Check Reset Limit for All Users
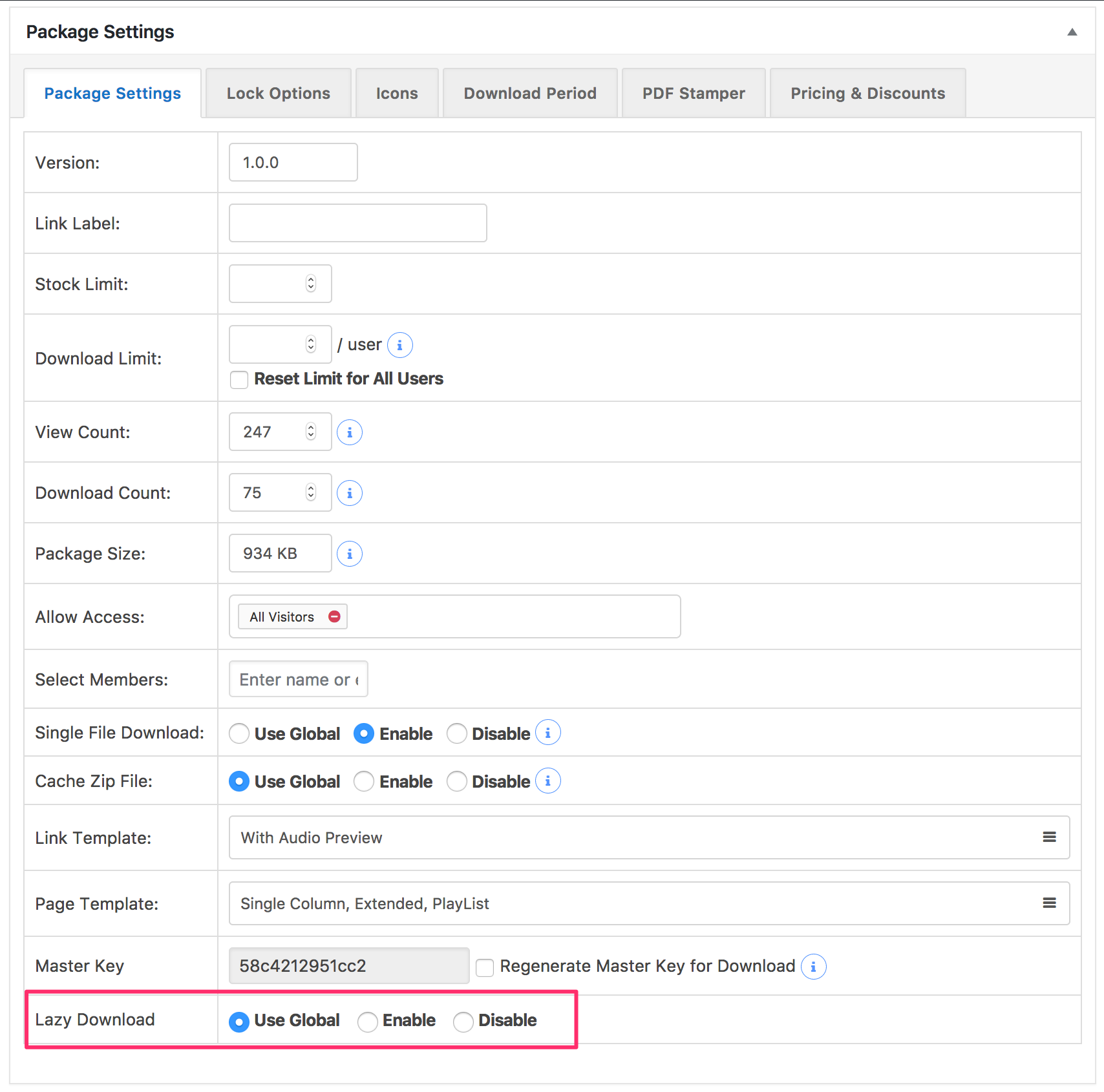Image resolution: width=1104 pixels, height=1092 pixels. click(239, 379)
